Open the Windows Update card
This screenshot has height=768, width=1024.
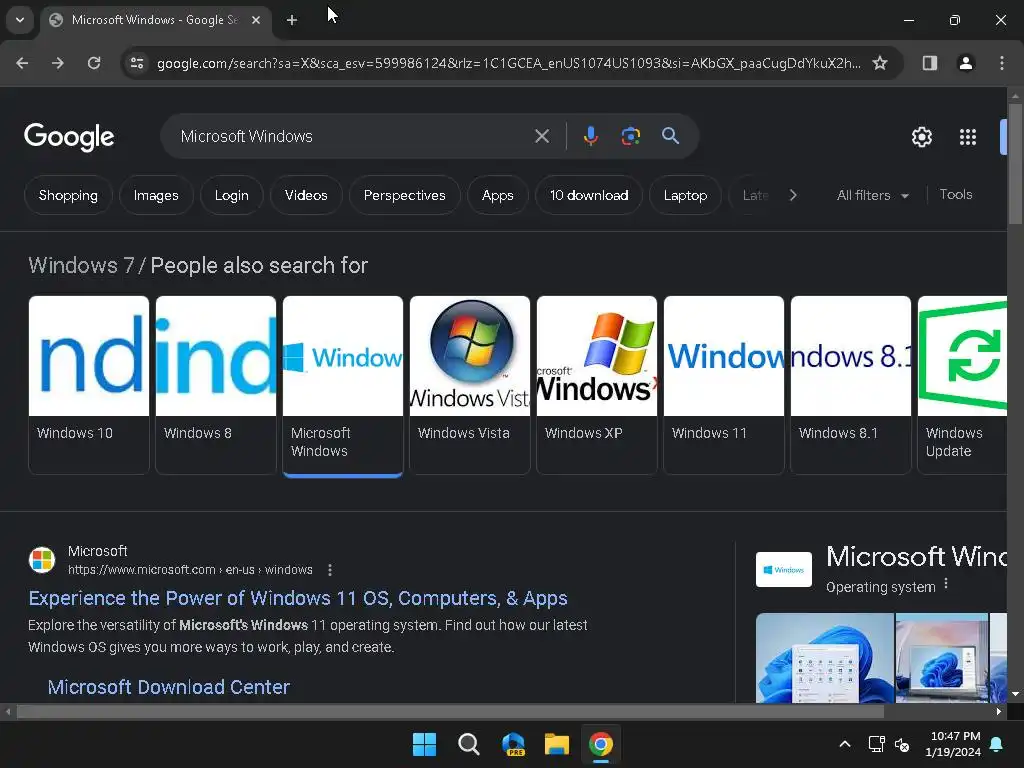(962, 385)
